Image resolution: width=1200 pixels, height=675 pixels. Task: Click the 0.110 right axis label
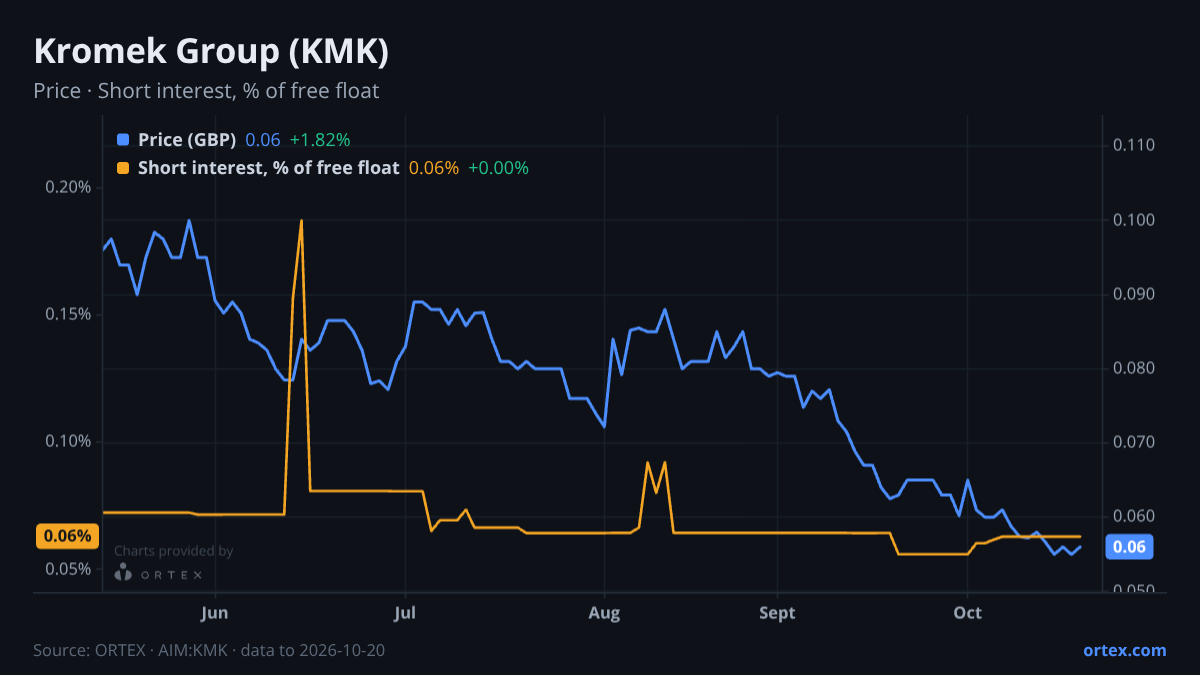1133,145
